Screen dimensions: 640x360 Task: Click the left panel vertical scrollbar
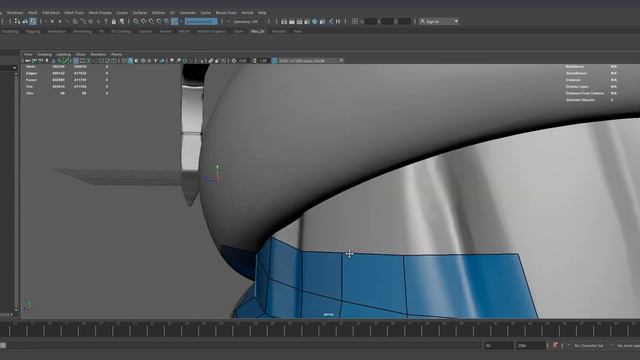click(16, 191)
